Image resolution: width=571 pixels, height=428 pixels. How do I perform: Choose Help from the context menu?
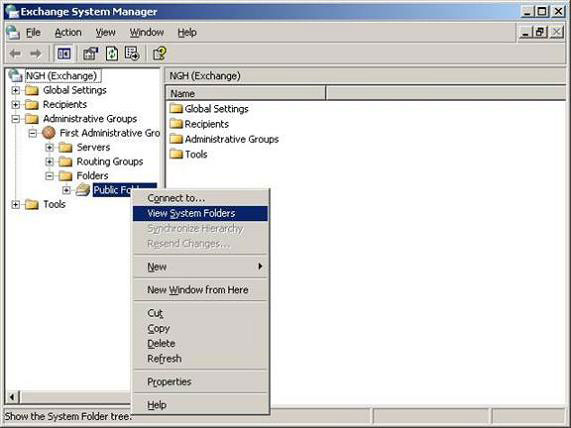click(200, 405)
